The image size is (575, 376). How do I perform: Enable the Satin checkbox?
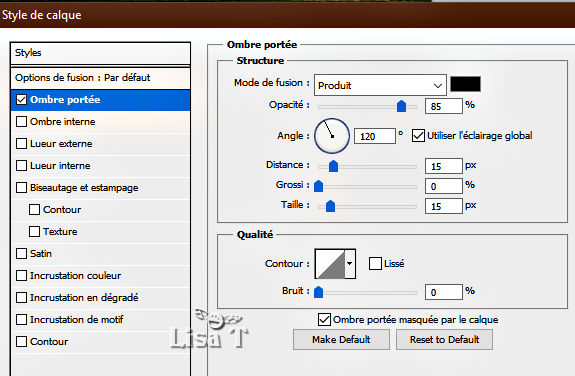[x=21, y=253]
